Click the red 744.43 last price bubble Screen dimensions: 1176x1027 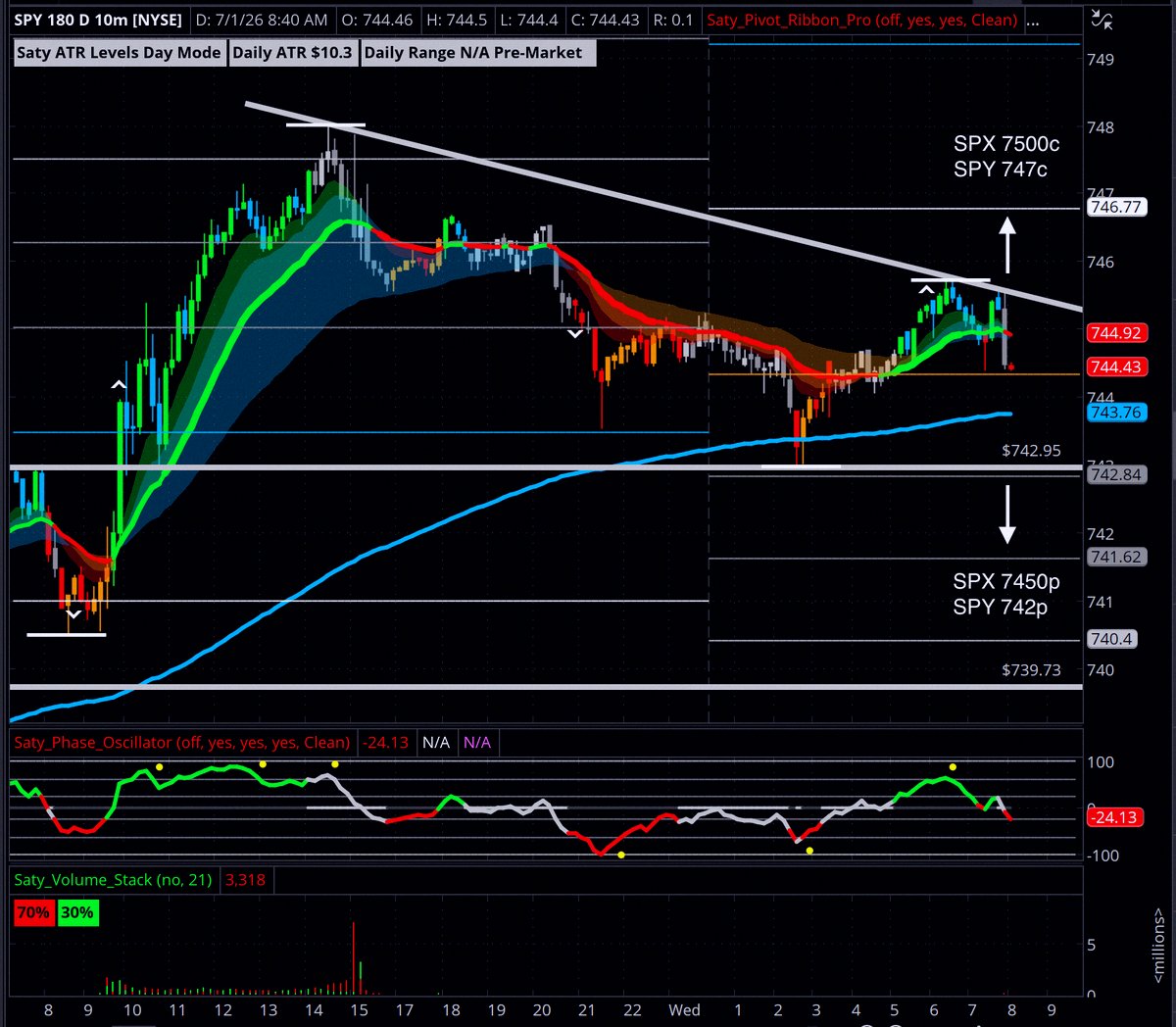(x=1116, y=367)
